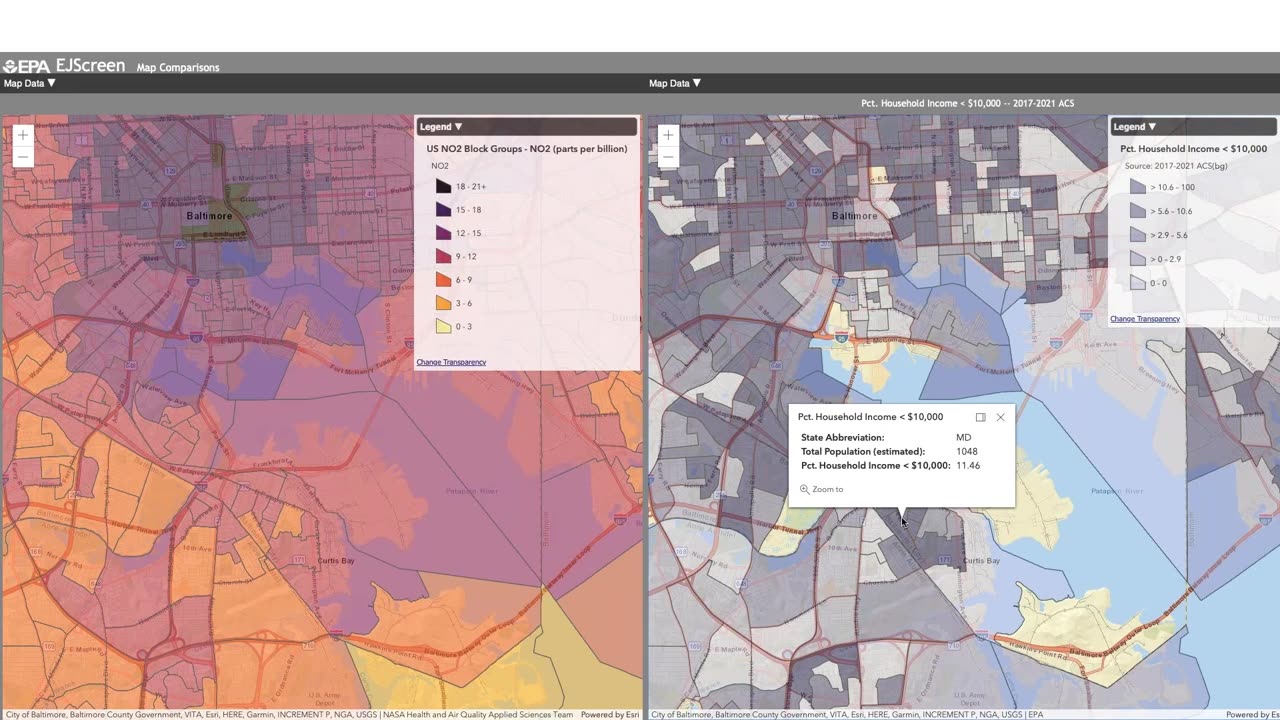Dock the Pct. Household Income popup
This screenshot has height=720, width=1280.
pos(980,417)
